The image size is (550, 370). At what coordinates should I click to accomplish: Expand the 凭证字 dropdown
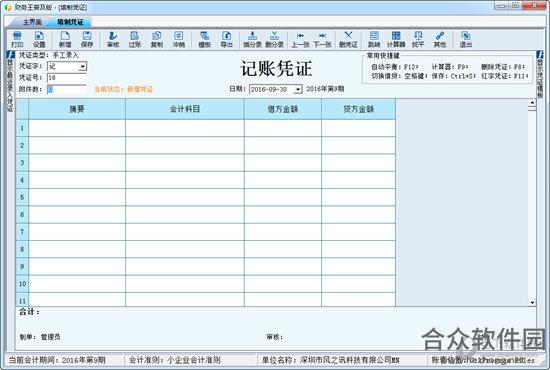(x=82, y=66)
